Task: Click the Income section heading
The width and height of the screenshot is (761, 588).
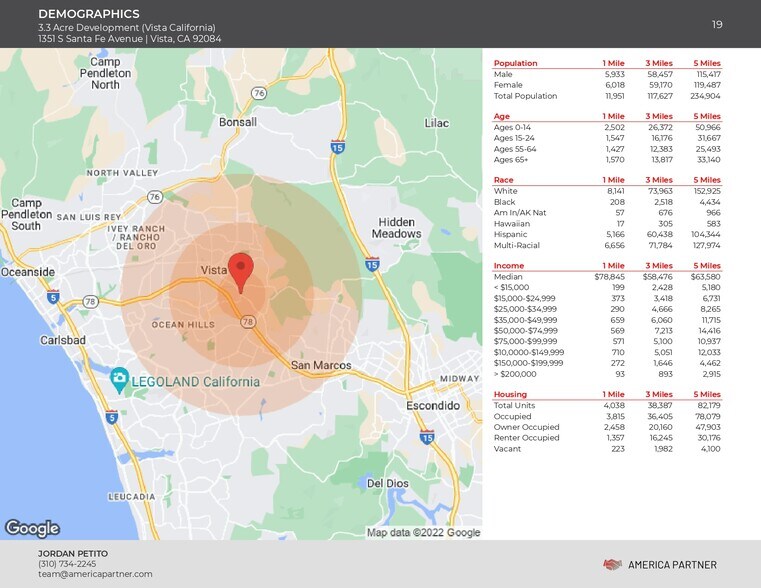Action: pos(508,264)
